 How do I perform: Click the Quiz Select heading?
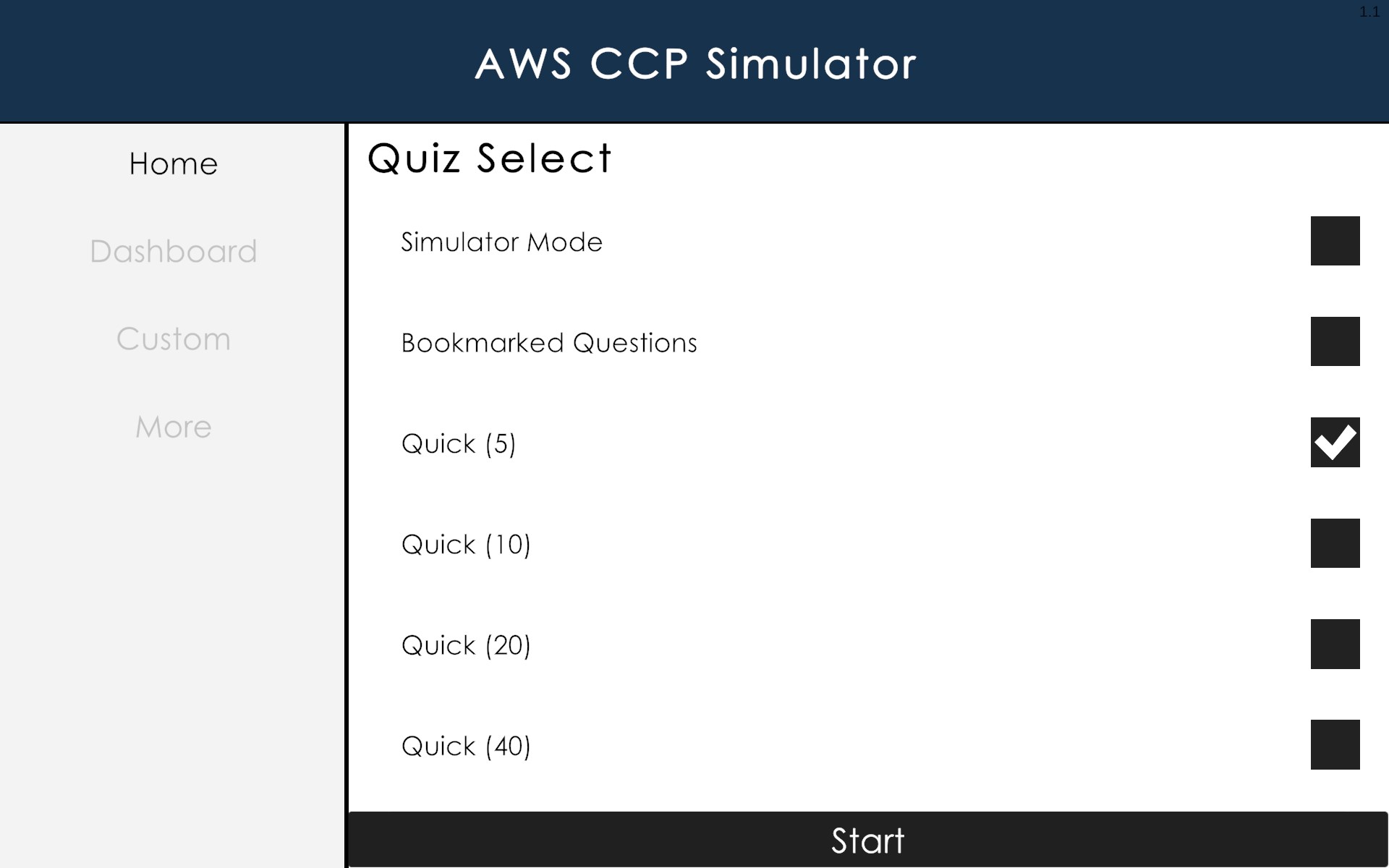pyautogui.click(x=489, y=158)
